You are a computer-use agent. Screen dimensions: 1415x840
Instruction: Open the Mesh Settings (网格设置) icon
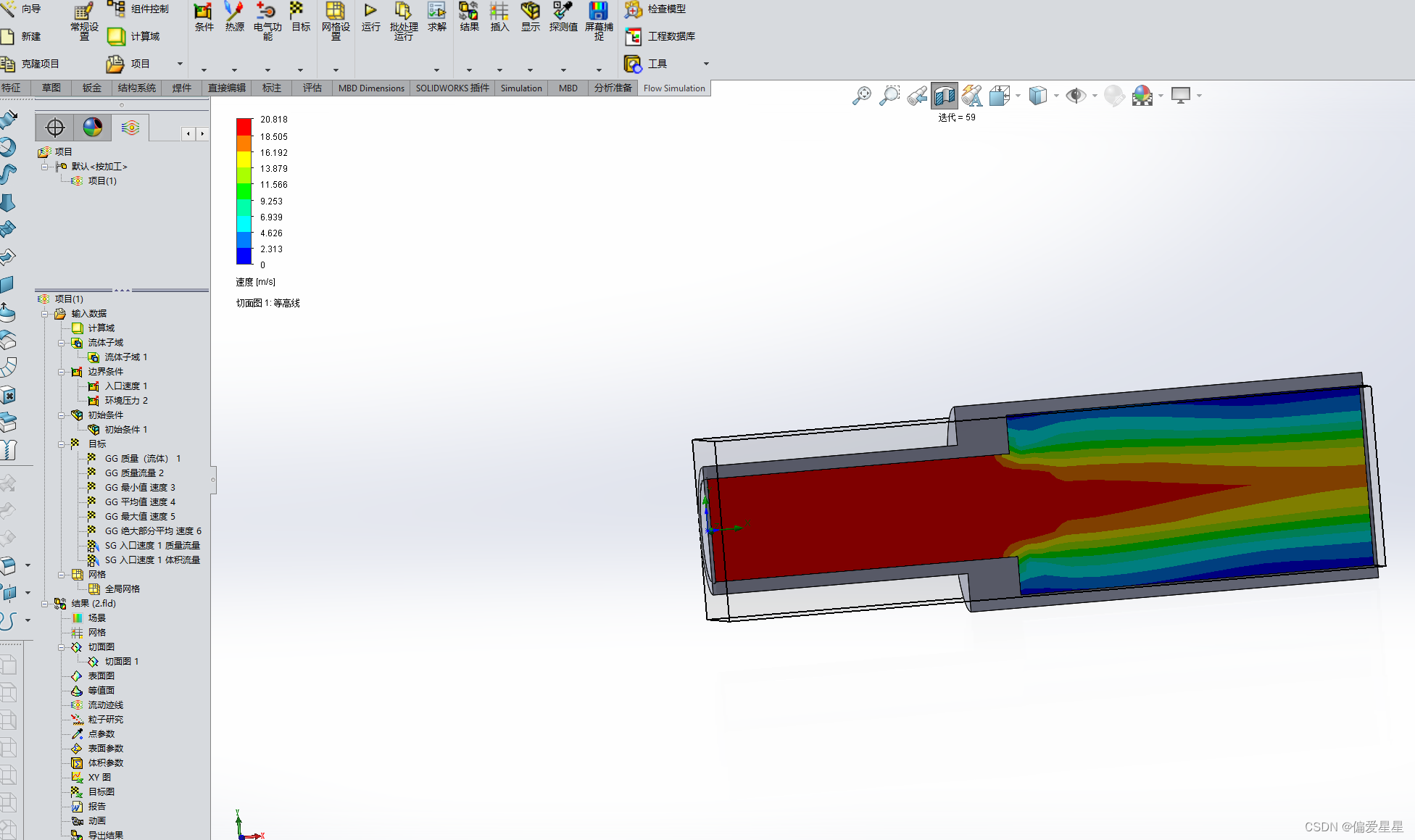coord(335,11)
